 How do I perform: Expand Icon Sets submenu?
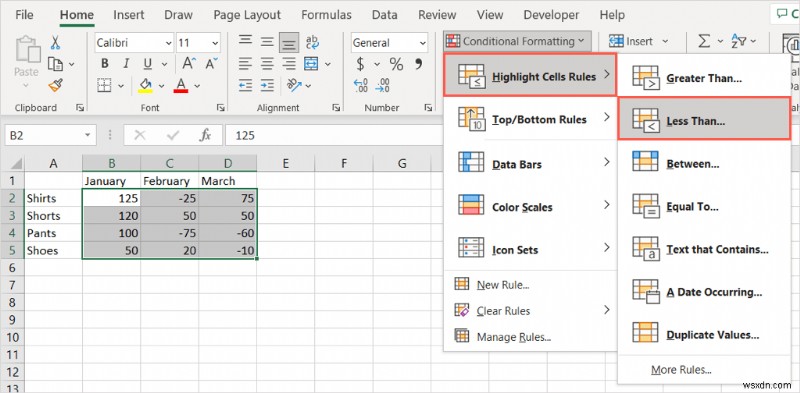point(531,249)
